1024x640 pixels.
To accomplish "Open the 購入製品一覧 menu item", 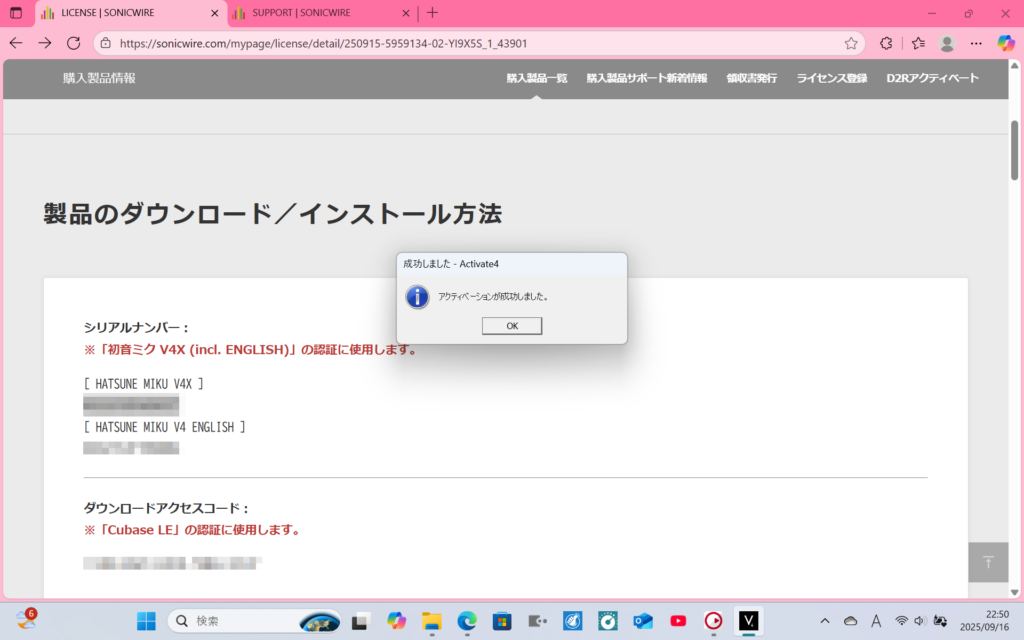I will click(536, 78).
